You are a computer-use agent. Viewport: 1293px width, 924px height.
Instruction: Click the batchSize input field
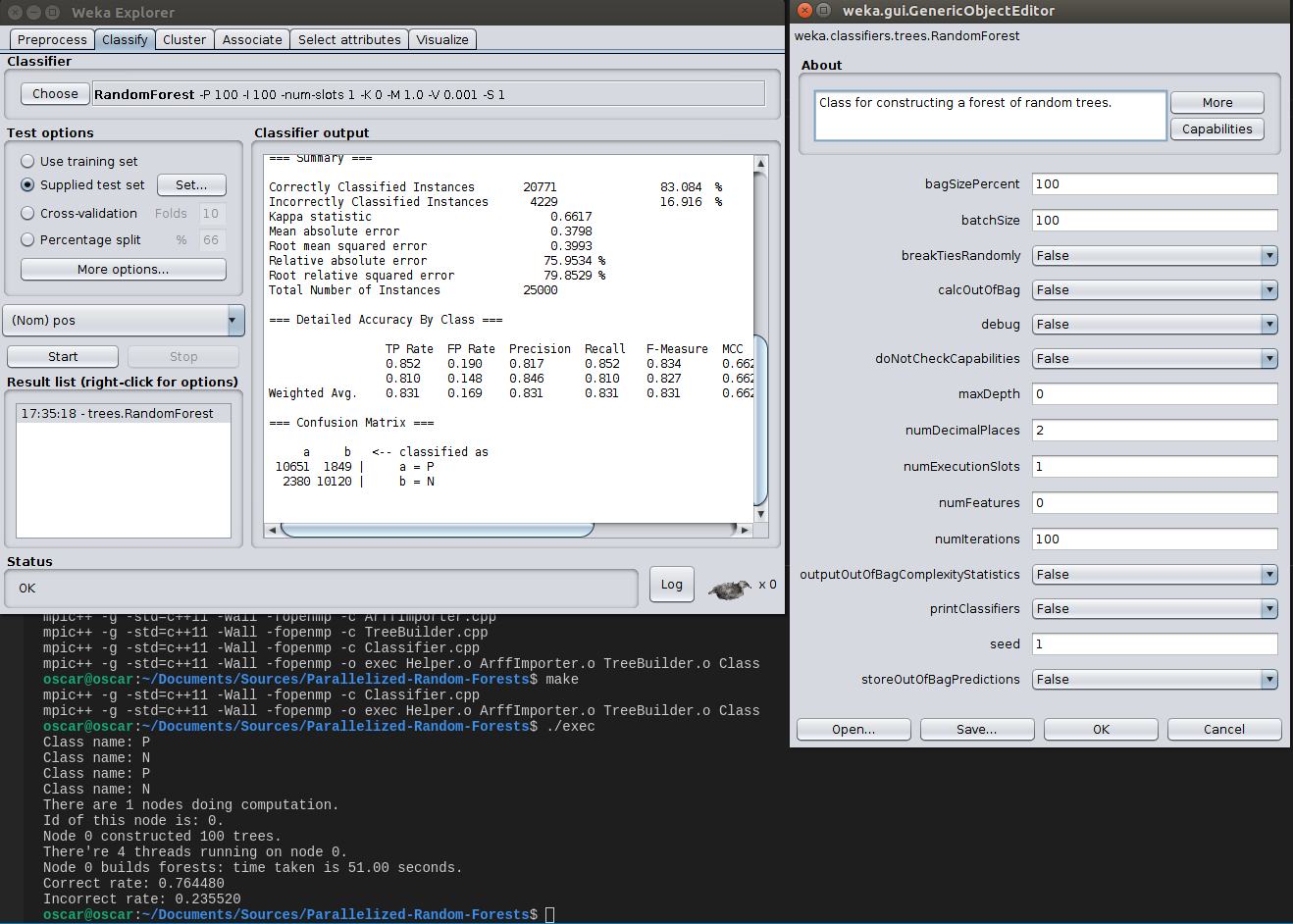tap(1155, 220)
